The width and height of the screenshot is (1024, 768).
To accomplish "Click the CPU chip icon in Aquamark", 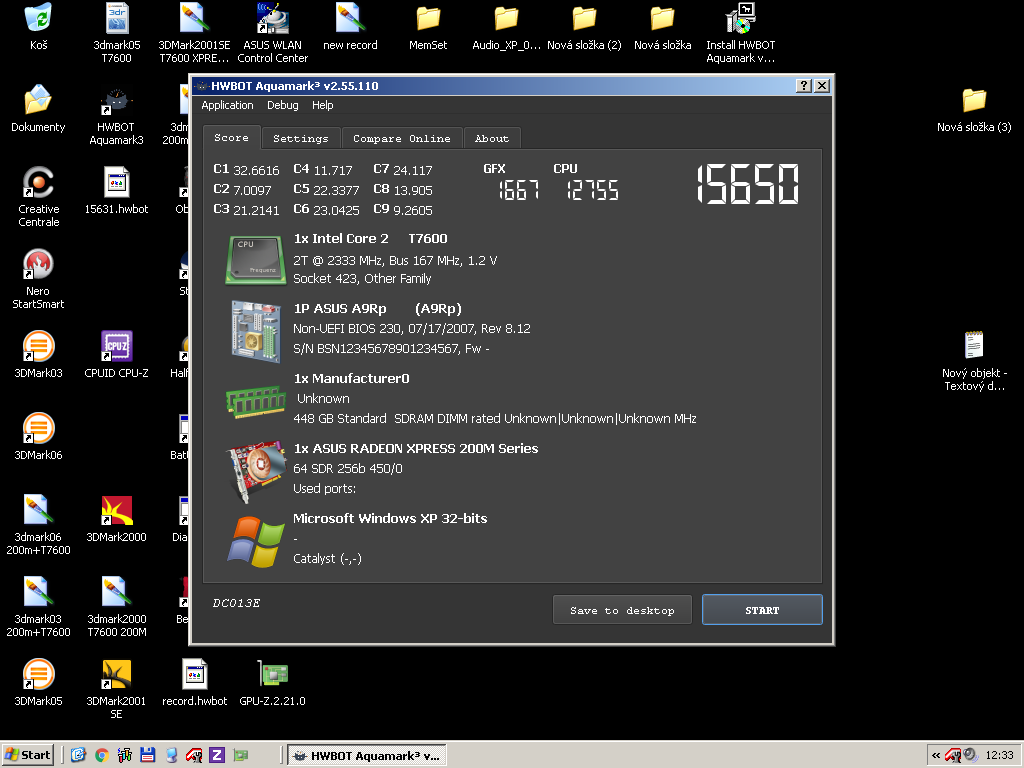I will pos(255,261).
